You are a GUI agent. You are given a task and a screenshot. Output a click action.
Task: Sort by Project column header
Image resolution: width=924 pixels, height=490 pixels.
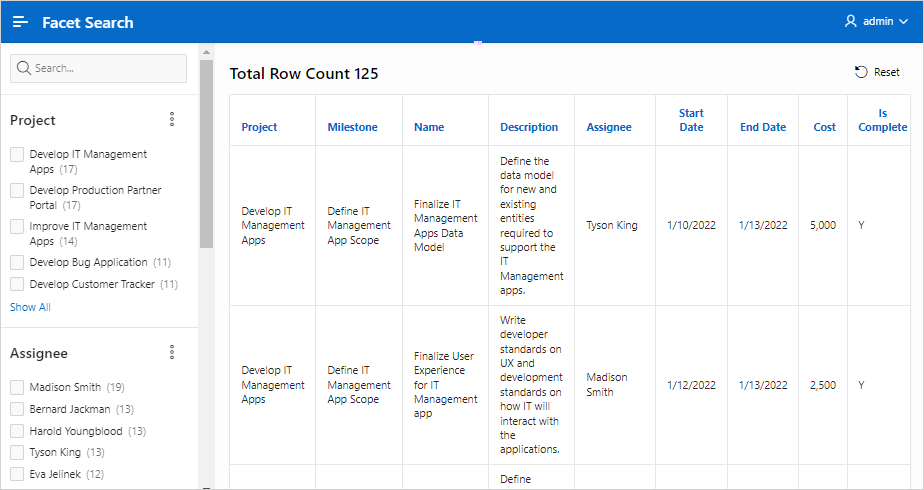pyautogui.click(x=259, y=127)
